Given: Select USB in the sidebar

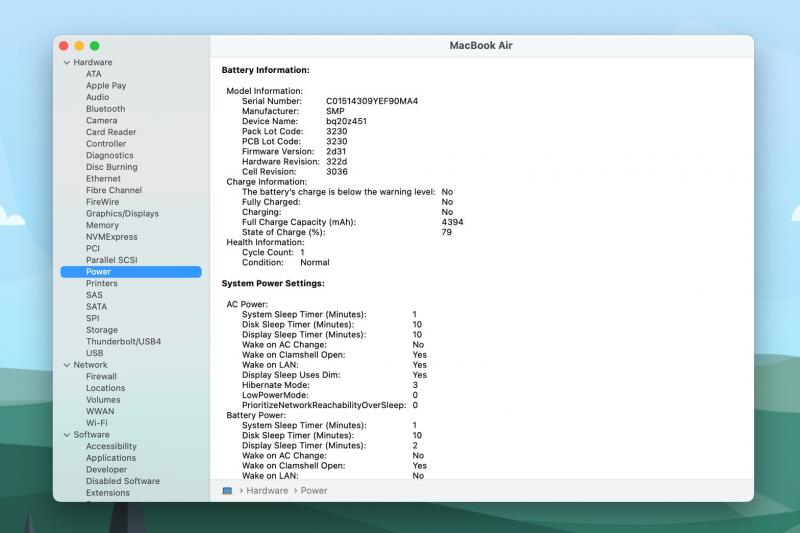Looking at the screenshot, I should [94, 353].
